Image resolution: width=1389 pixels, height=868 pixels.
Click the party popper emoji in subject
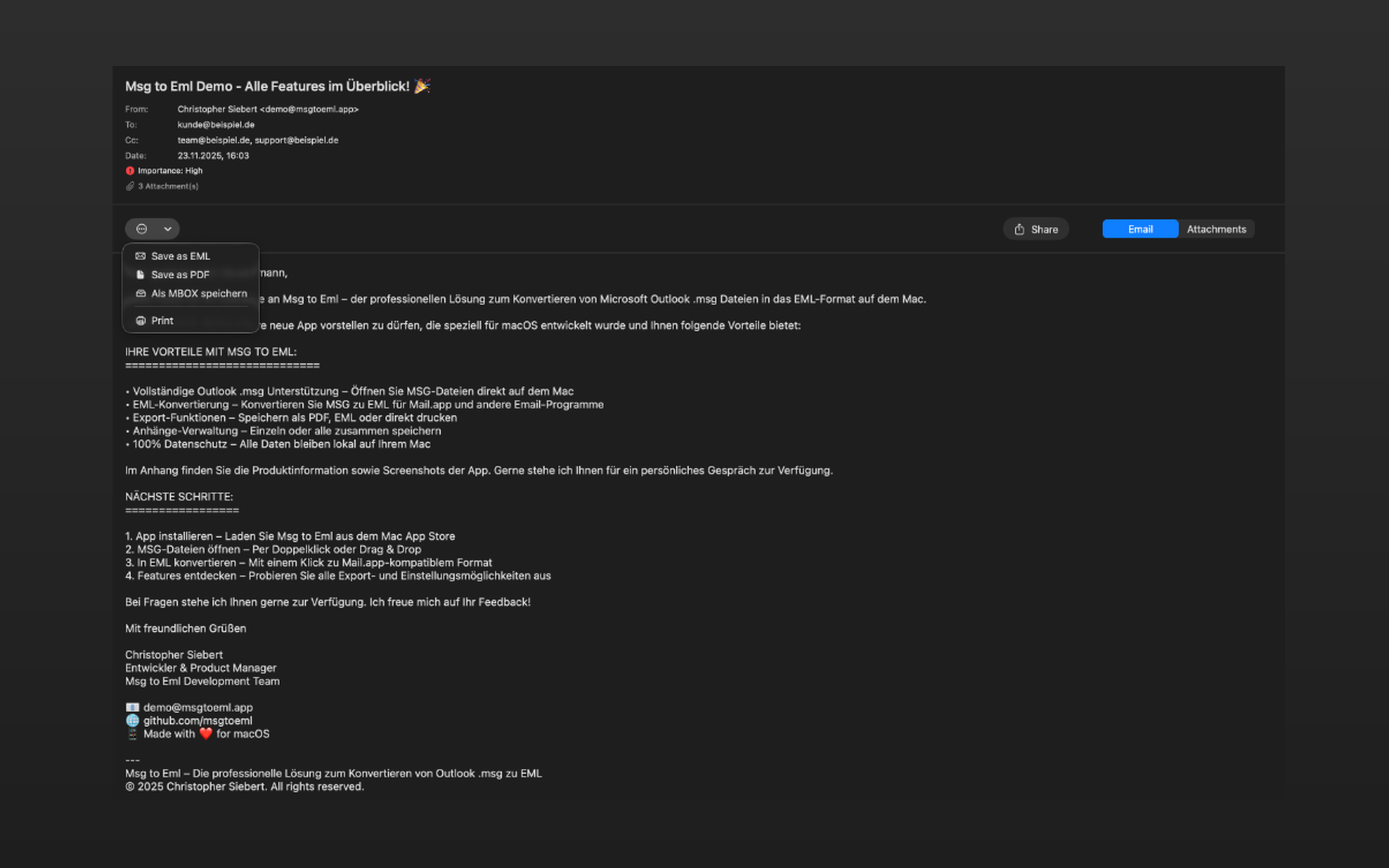(x=422, y=86)
